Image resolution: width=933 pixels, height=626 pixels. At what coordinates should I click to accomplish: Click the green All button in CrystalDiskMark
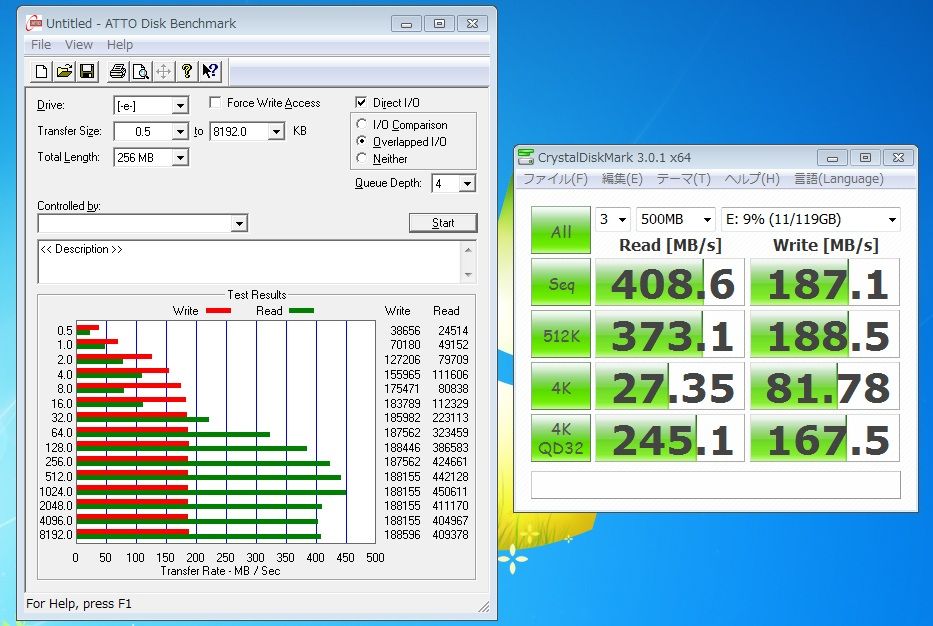pyautogui.click(x=561, y=231)
